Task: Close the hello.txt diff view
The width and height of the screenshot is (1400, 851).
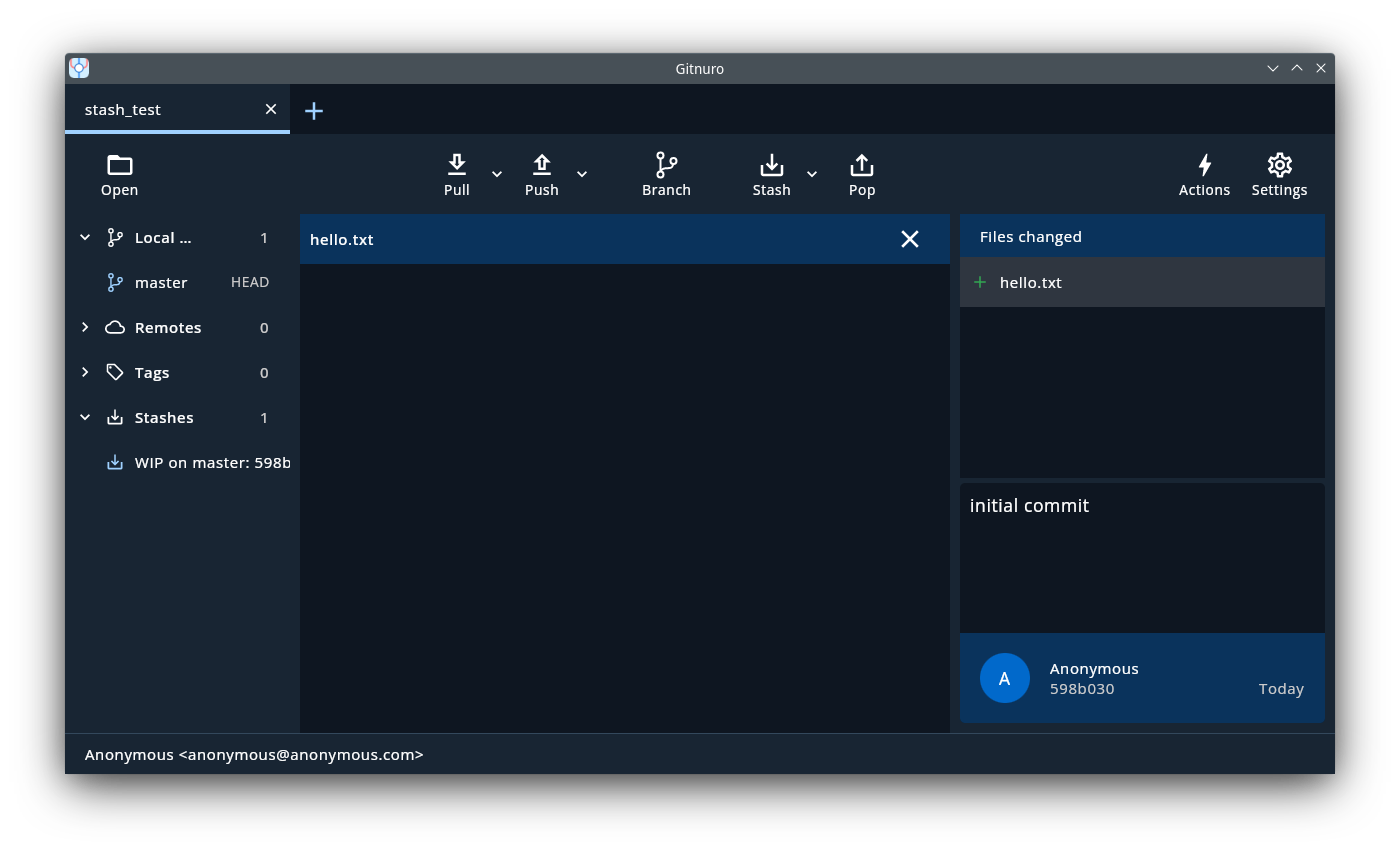Action: (x=909, y=239)
